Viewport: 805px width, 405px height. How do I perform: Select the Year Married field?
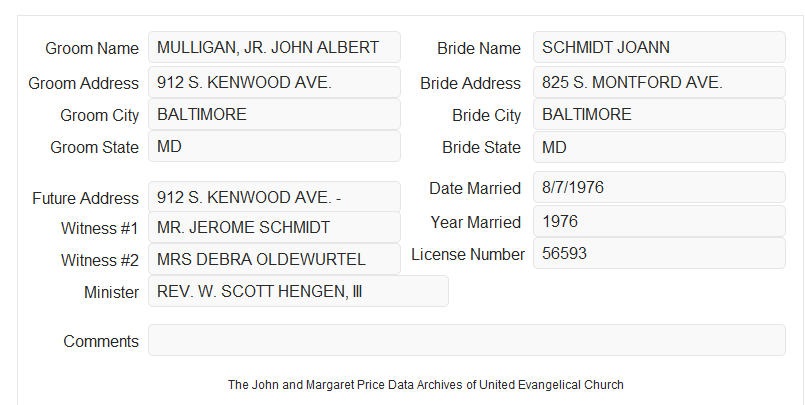tap(659, 221)
